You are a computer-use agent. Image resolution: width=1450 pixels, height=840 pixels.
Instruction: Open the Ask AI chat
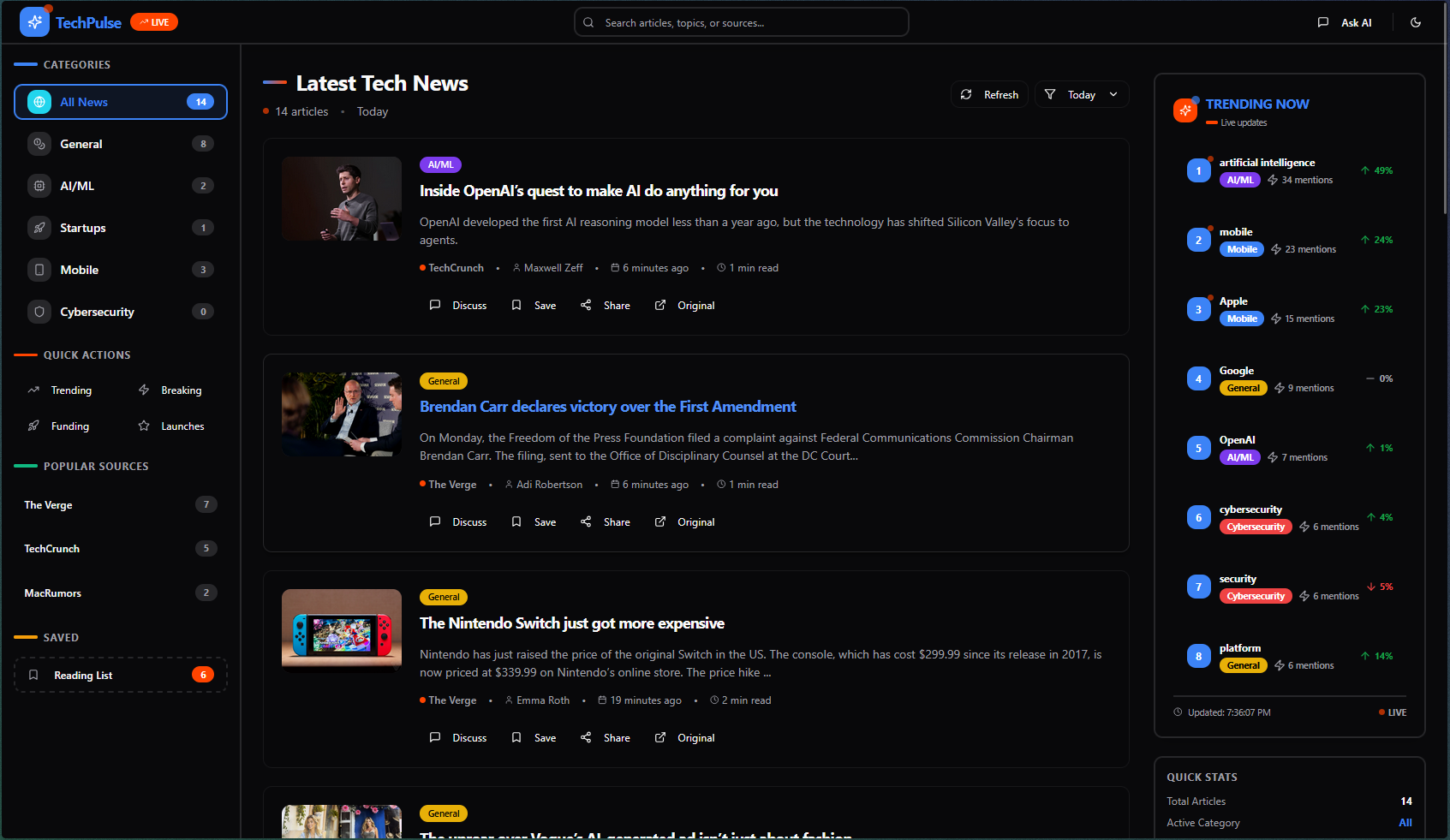click(1345, 22)
